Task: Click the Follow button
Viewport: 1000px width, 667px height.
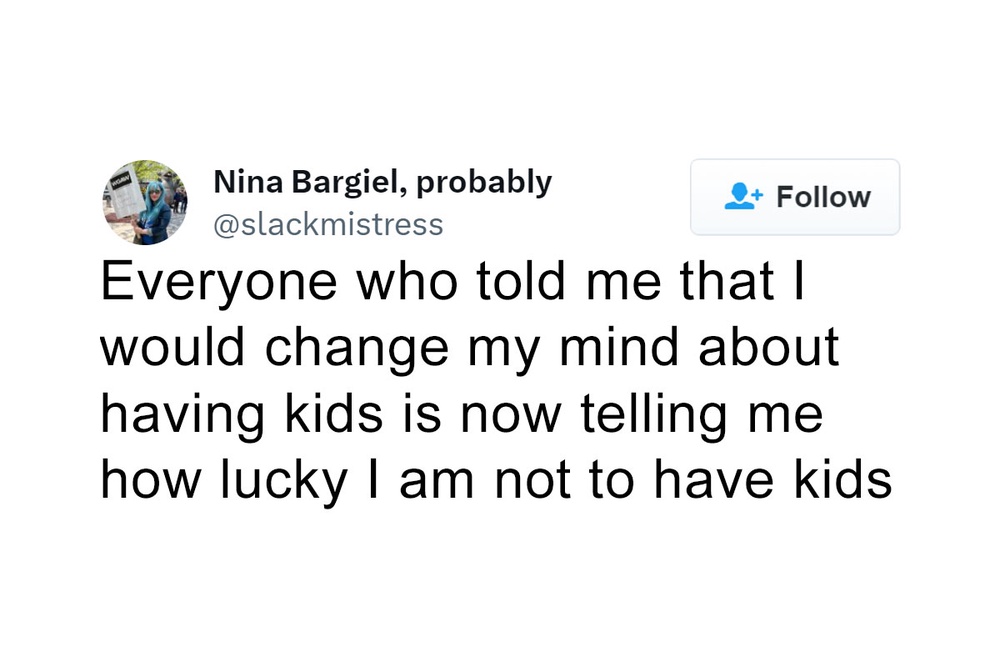Action: 795,197
